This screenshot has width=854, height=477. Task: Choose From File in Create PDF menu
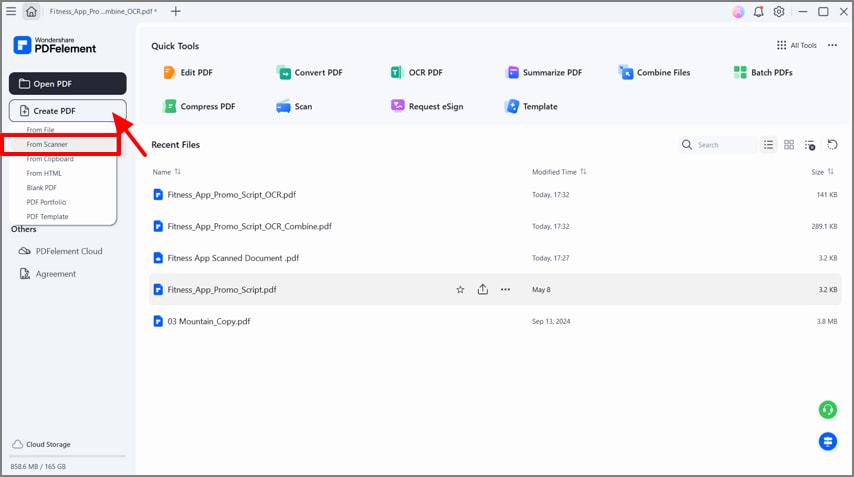click(x=40, y=130)
